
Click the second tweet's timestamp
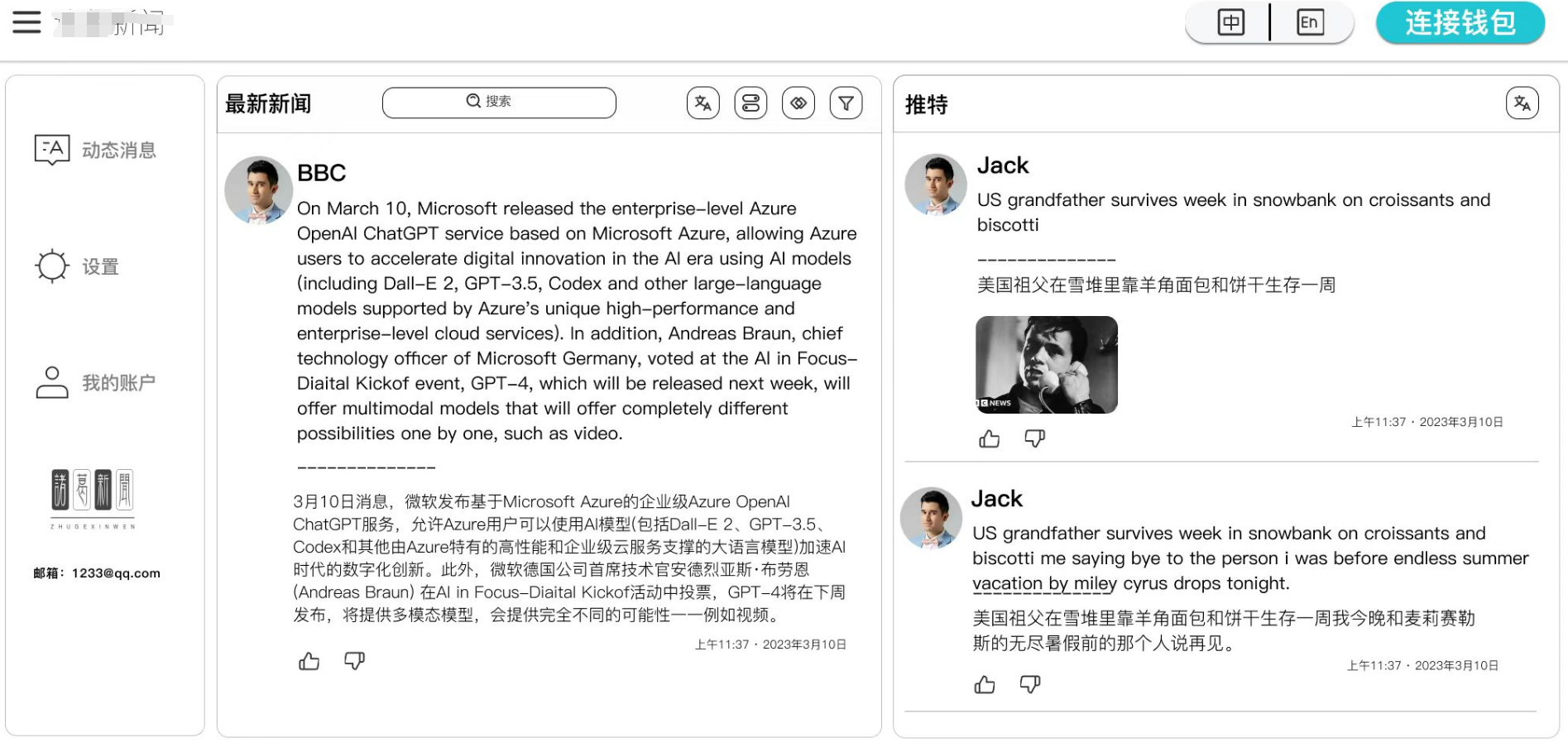coord(1422,665)
